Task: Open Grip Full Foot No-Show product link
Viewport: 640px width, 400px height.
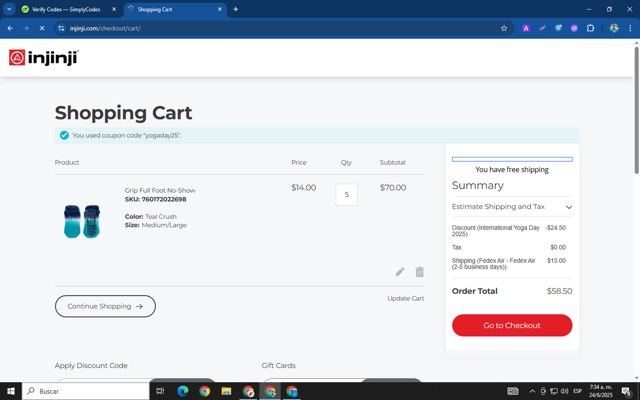Action: (160, 190)
